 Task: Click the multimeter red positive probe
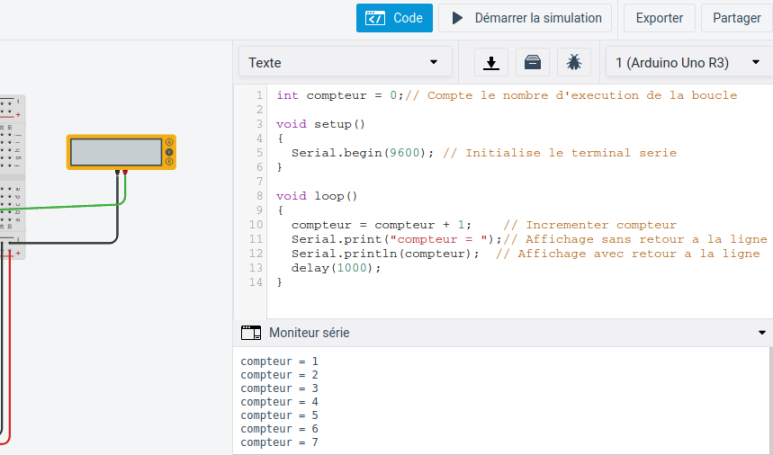click(x=126, y=174)
